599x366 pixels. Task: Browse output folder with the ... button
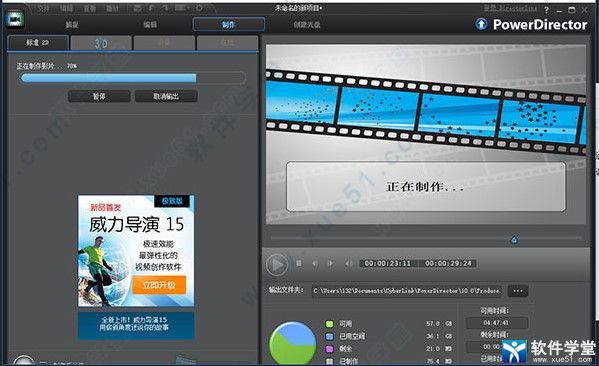518,291
